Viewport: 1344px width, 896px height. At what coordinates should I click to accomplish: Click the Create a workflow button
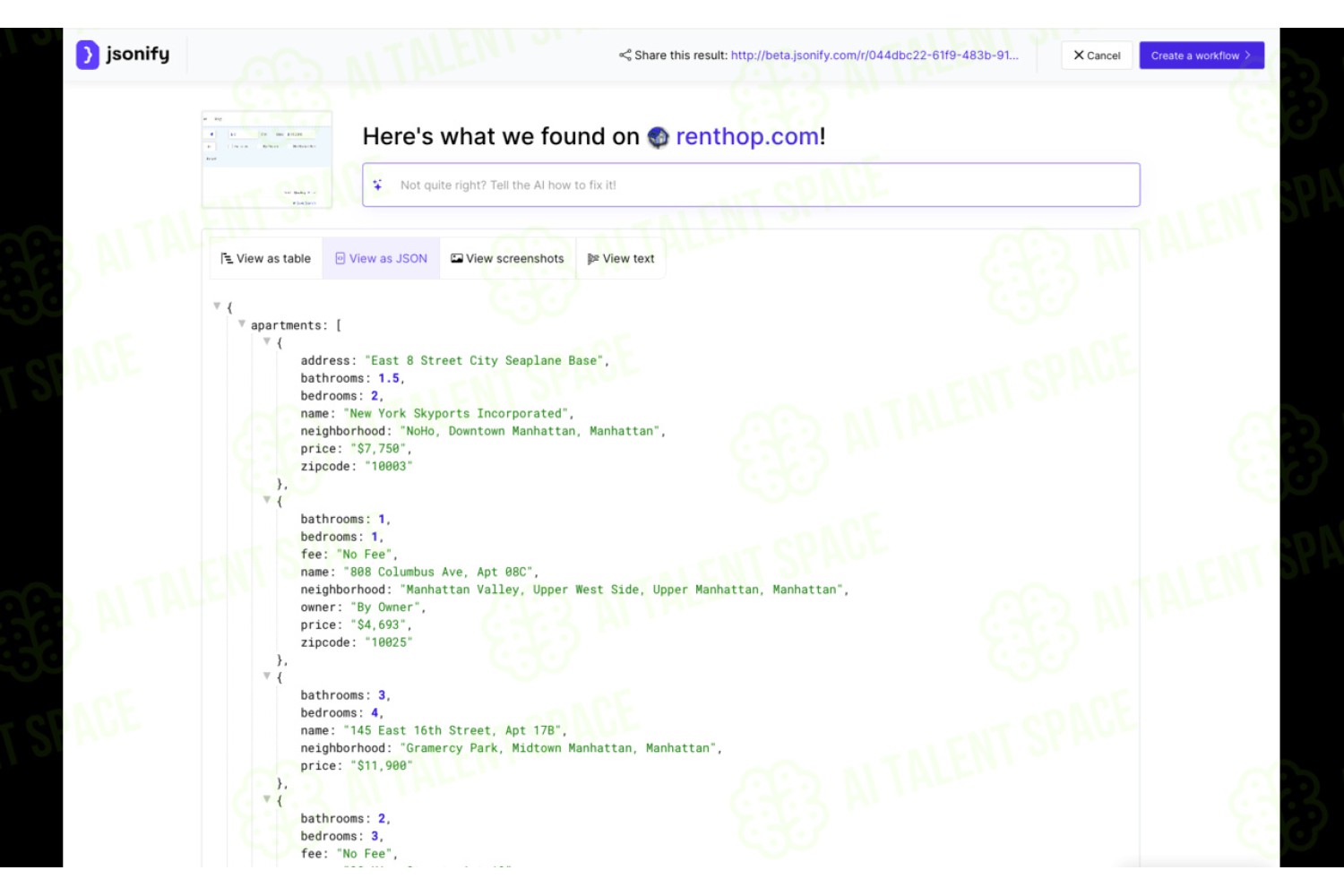[x=1202, y=56]
